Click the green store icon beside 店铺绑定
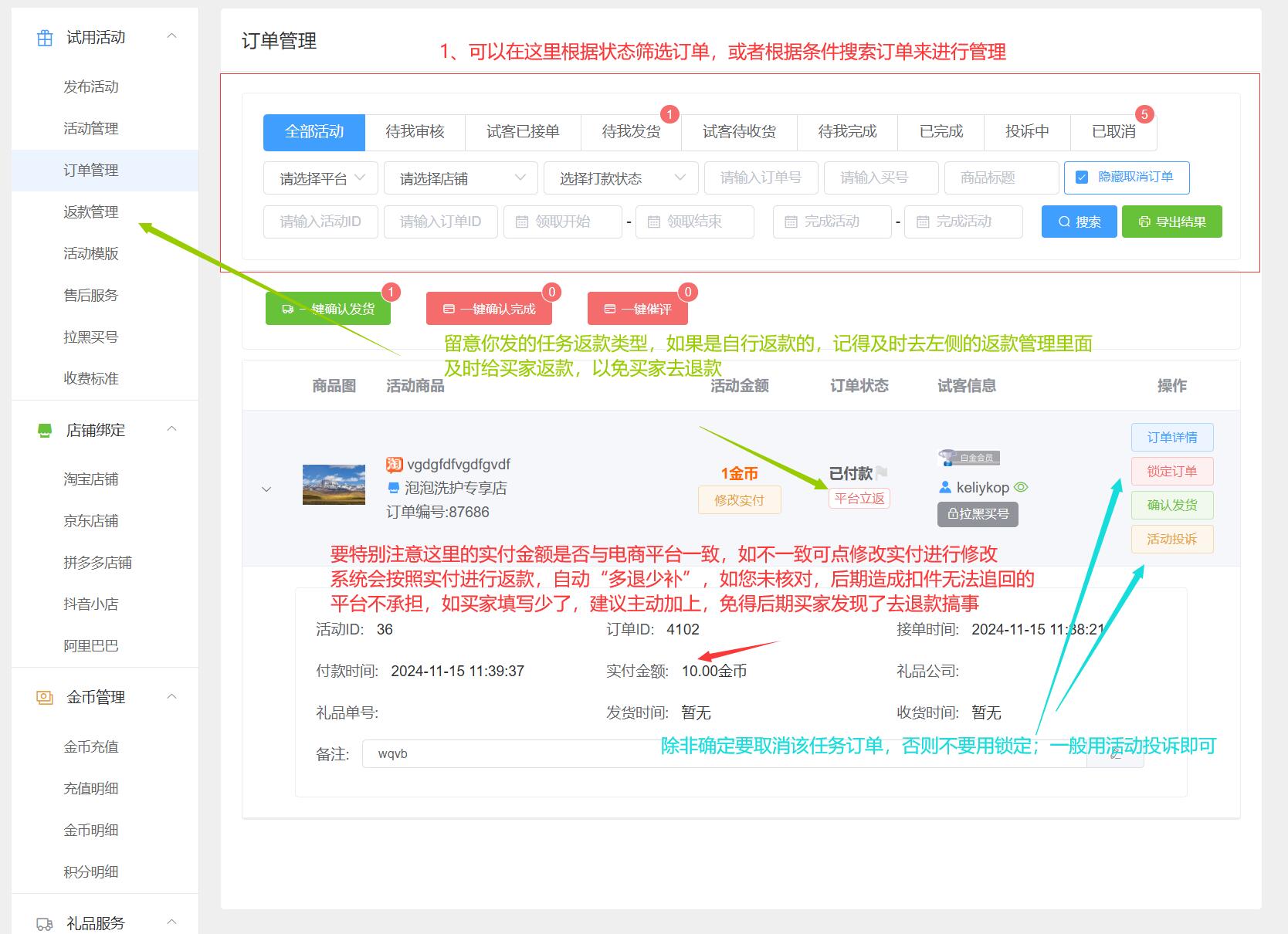This screenshot has height=934, width=1288. 45,431
